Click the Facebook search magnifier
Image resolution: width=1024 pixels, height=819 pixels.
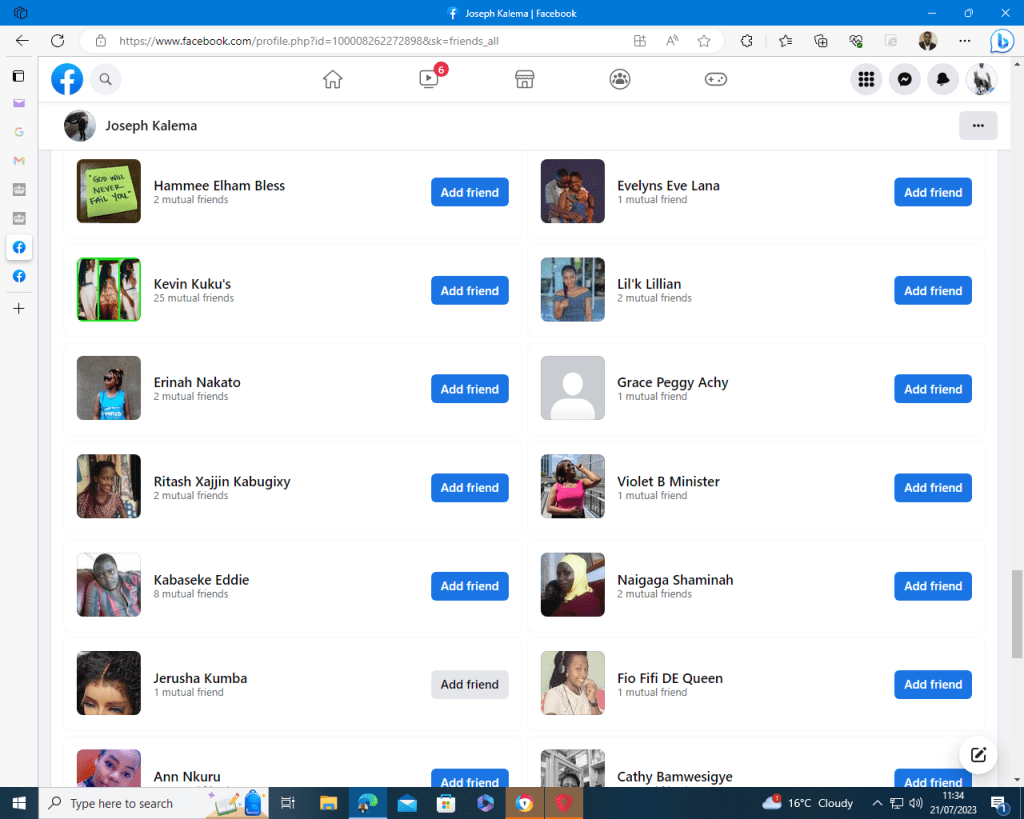105,79
